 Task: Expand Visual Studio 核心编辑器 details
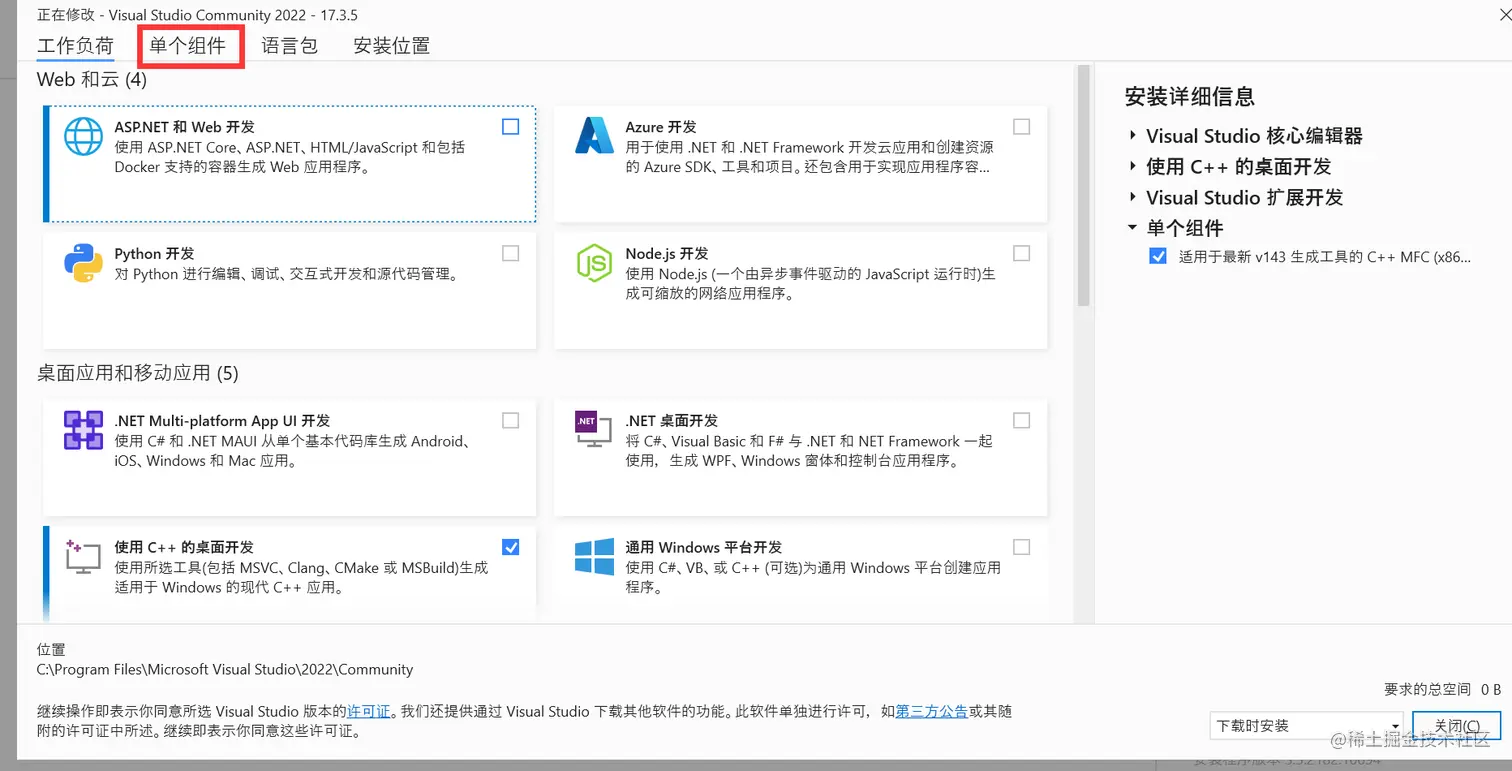(x=1133, y=135)
